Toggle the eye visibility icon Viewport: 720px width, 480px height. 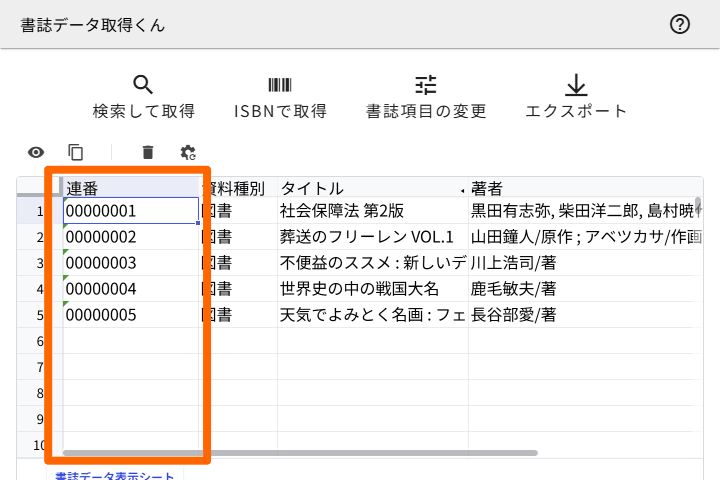coord(36,152)
